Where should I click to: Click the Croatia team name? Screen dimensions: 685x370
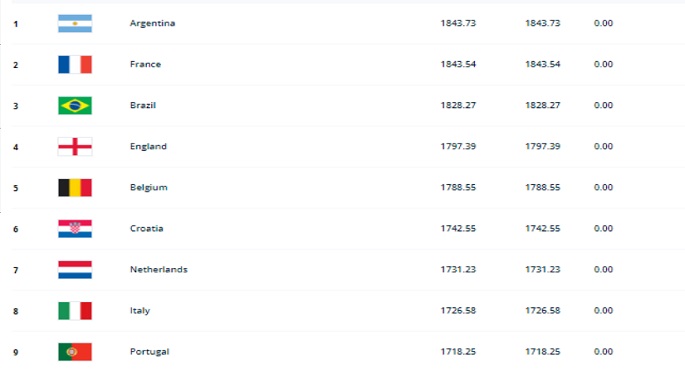(x=146, y=228)
